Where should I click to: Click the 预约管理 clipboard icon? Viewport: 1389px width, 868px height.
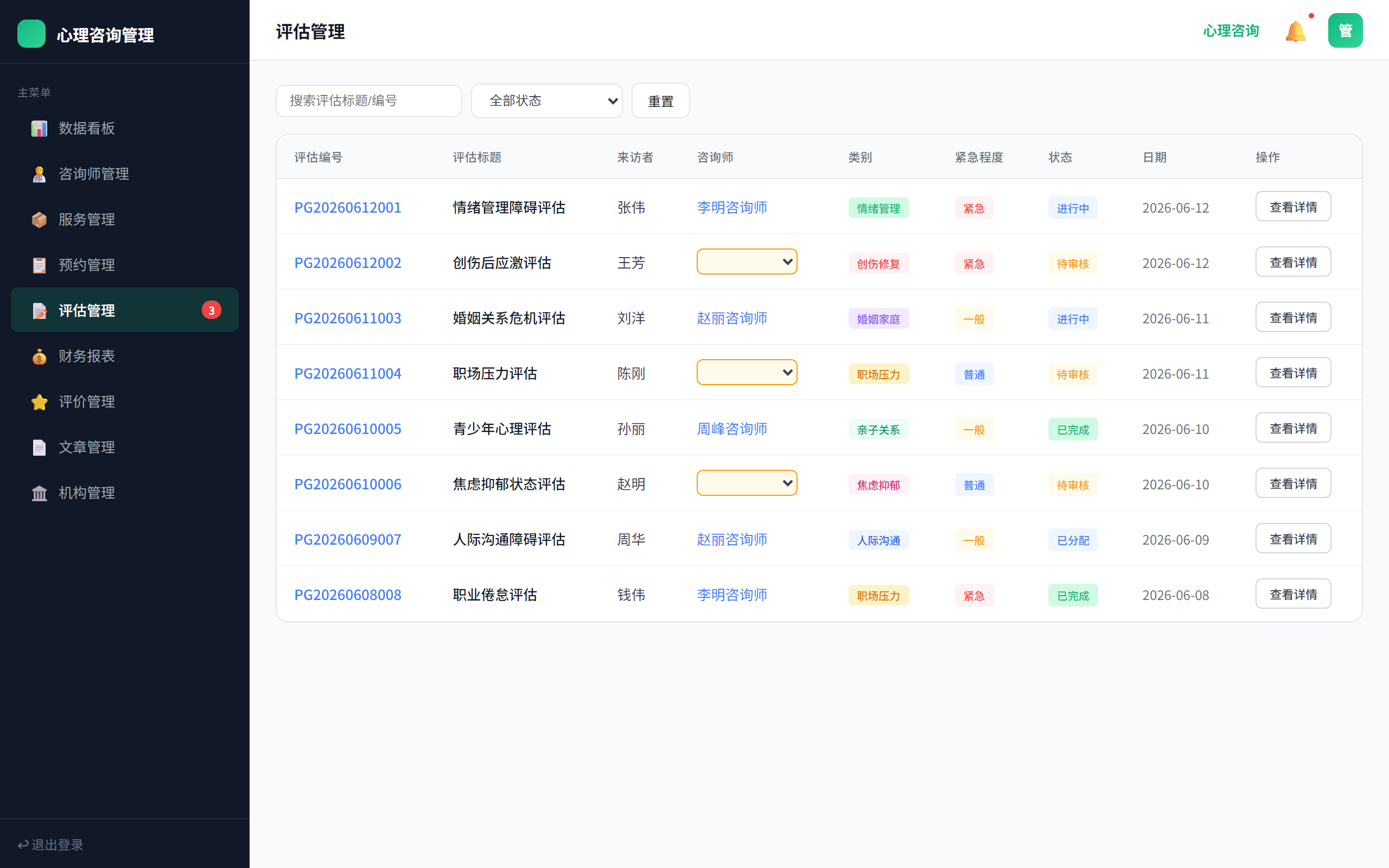pos(39,265)
